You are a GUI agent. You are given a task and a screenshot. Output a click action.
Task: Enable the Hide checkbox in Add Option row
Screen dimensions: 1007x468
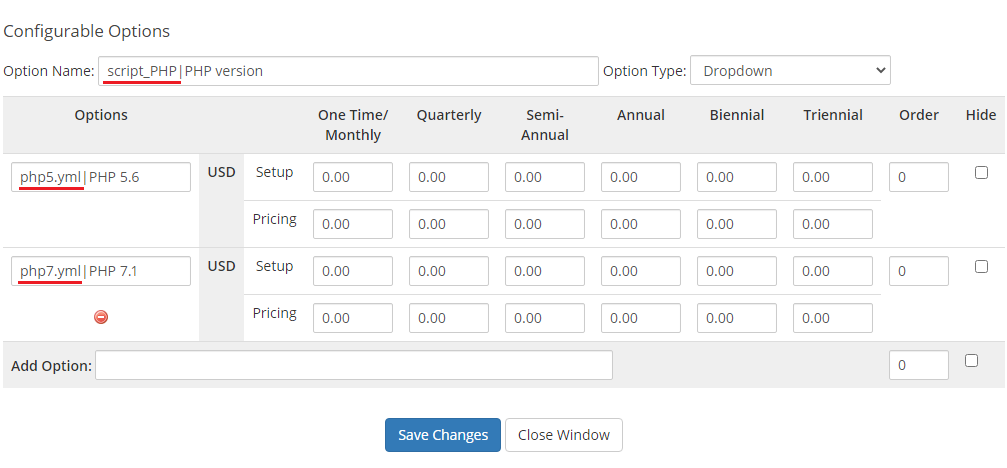971,361
